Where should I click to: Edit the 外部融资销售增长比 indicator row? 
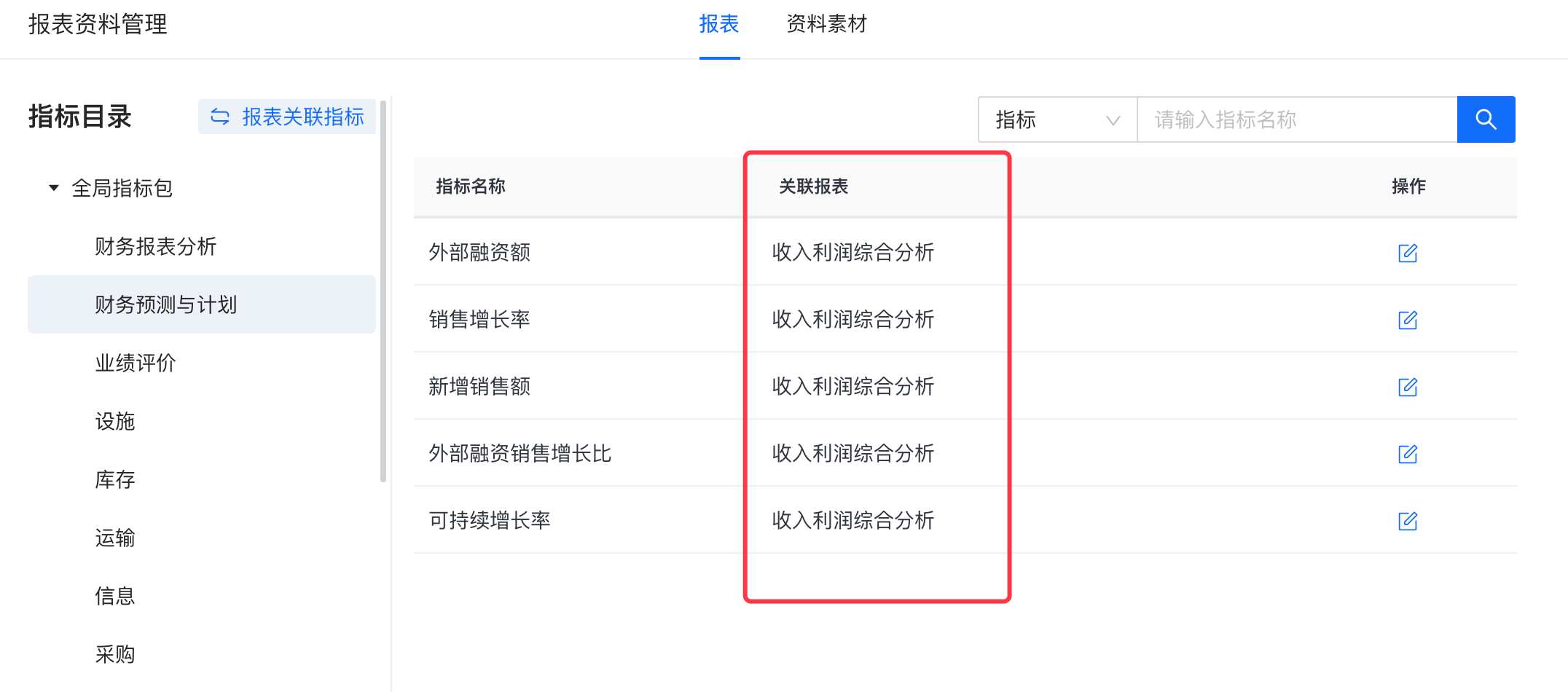[1407, 454]
